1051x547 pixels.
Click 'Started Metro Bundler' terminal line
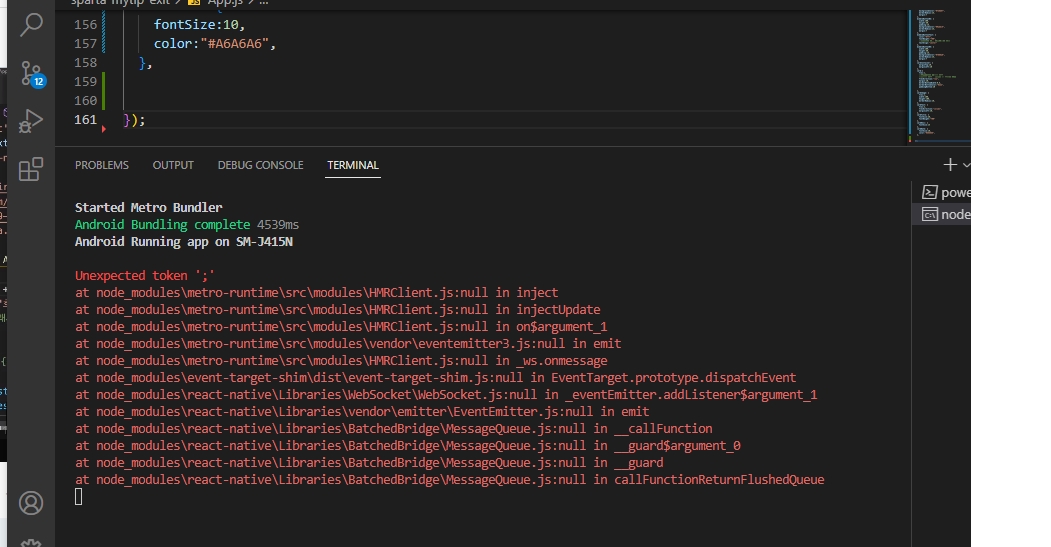pos(149,207)
